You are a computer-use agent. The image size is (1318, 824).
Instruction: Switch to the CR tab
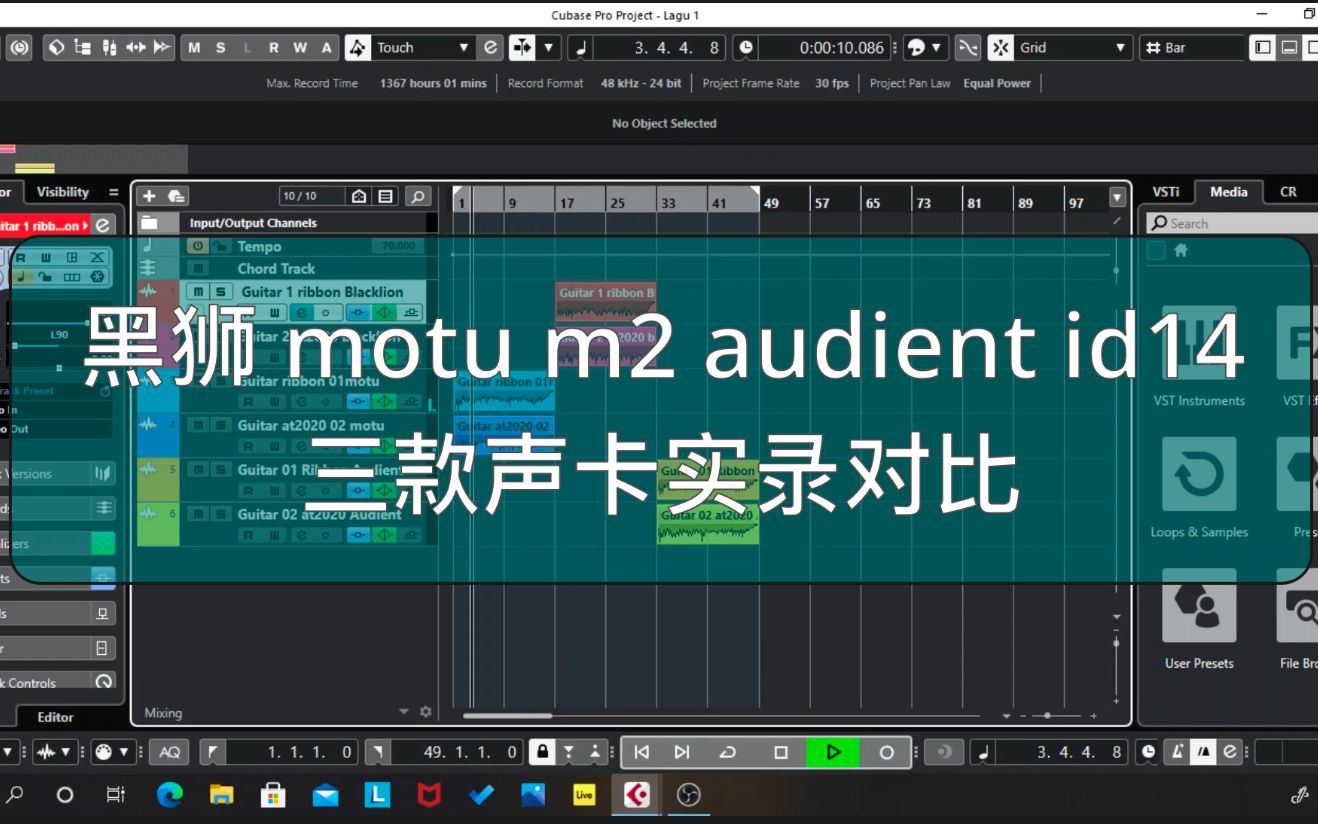point(1288,192)
